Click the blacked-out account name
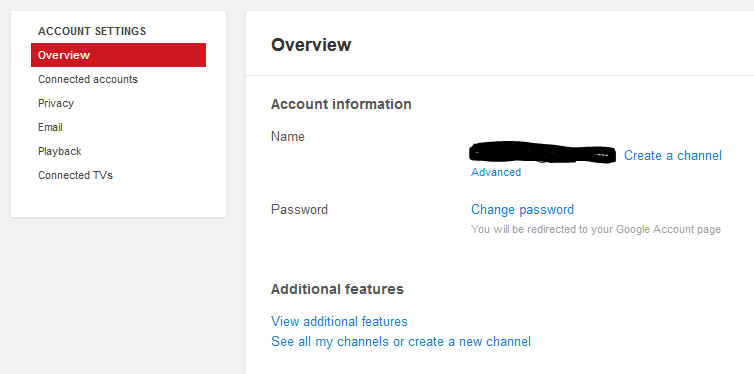Screen dimensions: 754x374 (542, 153)
